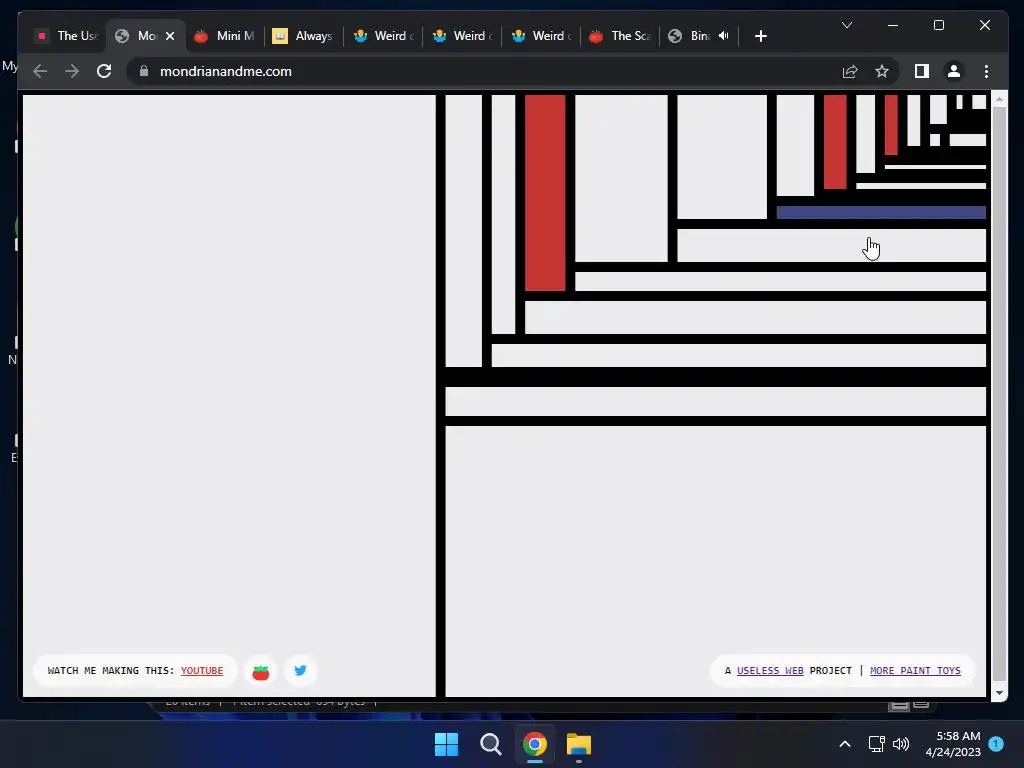Expand the tab search dropdown arrow

[x=847, y=25]
